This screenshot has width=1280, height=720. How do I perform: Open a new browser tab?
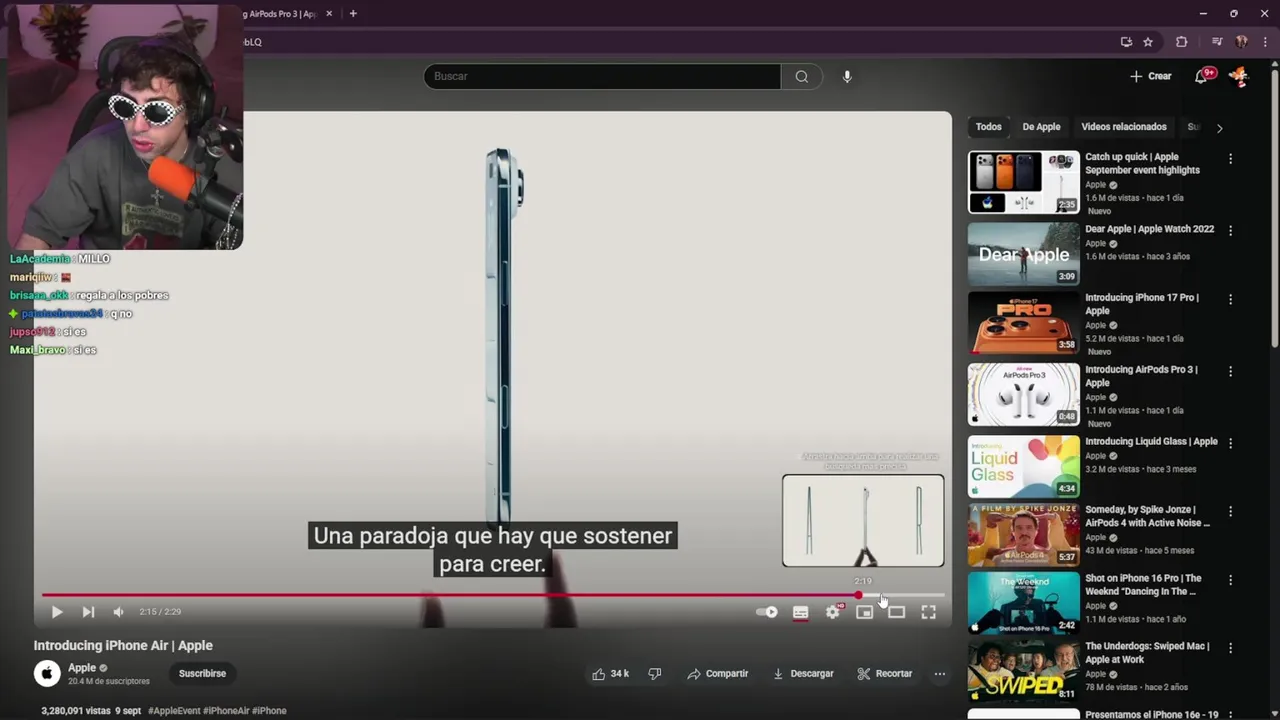pos(353,14)
